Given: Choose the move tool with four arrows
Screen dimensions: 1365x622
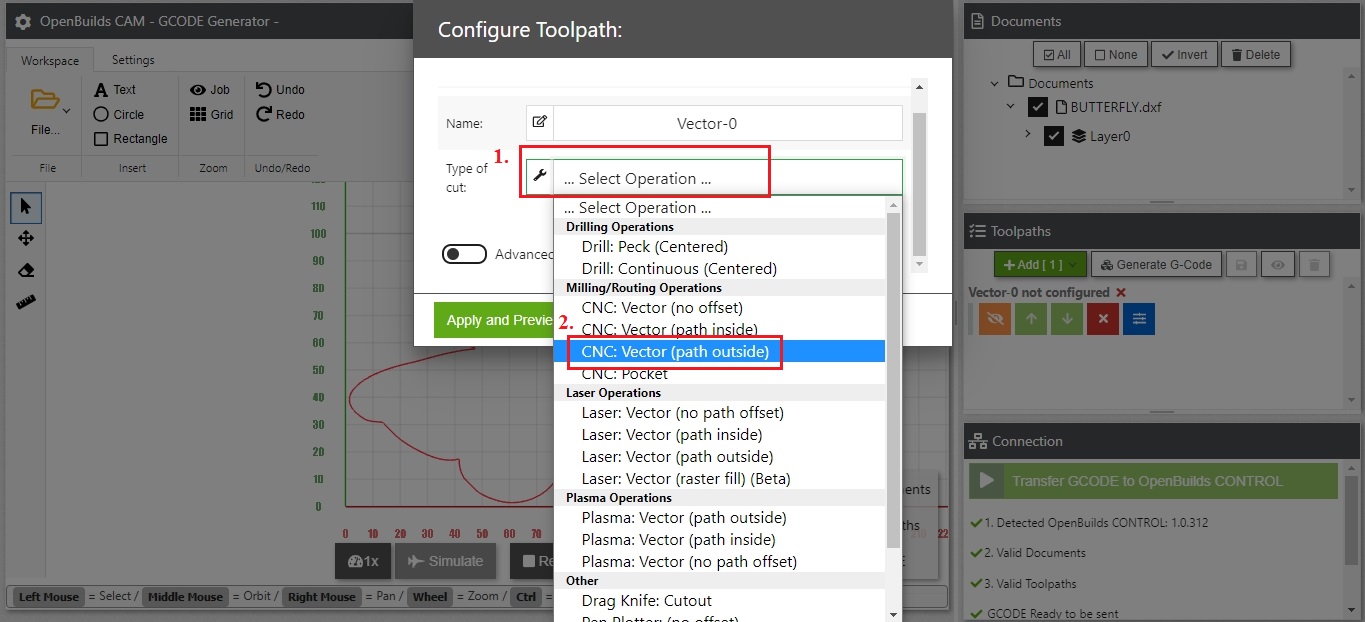Looking at the screenshot, I should (x=26, y=238).
